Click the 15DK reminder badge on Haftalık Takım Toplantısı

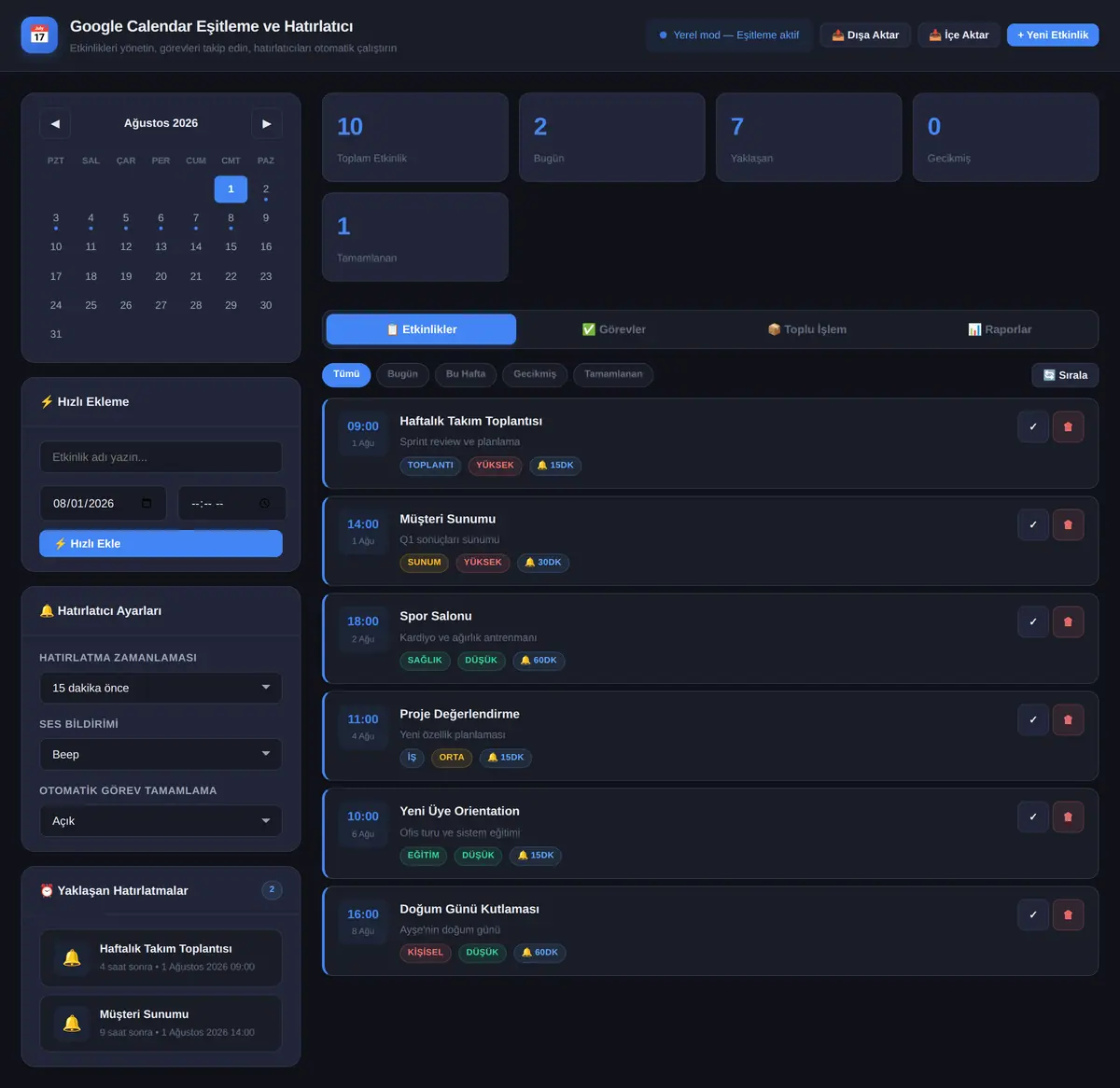[x=555, y=466]
